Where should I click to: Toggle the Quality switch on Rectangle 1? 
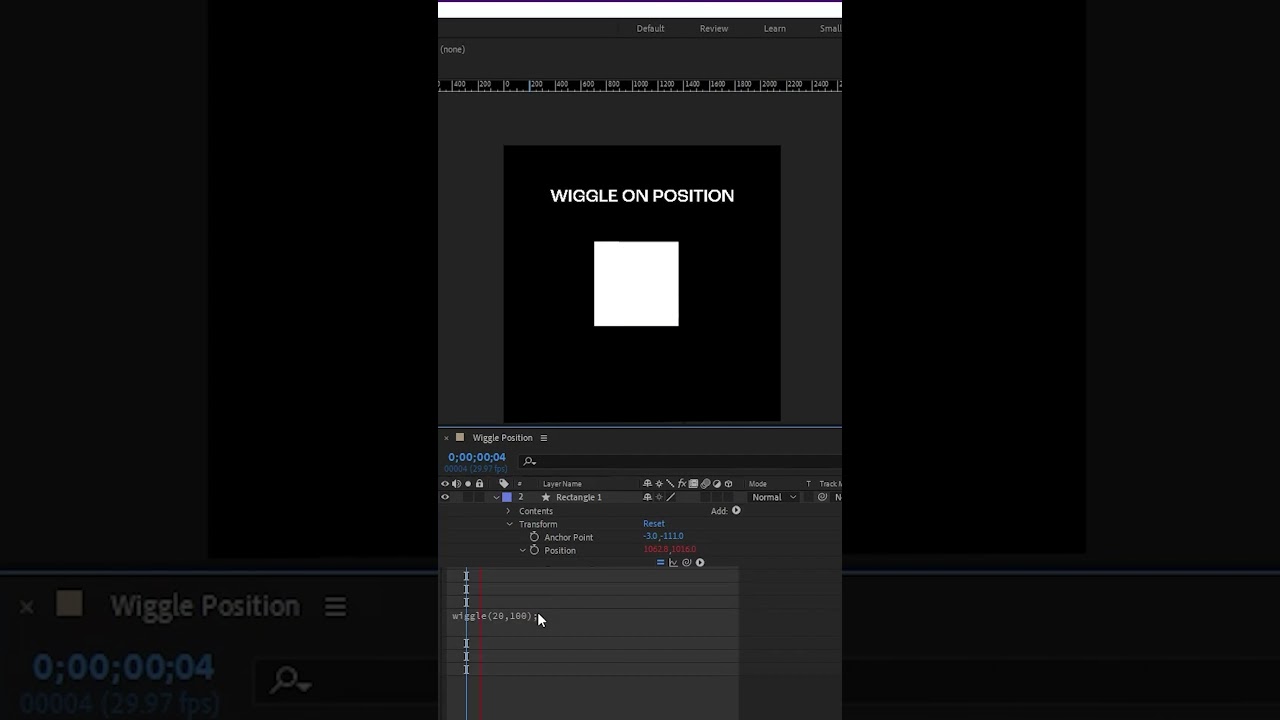point(670,497)
